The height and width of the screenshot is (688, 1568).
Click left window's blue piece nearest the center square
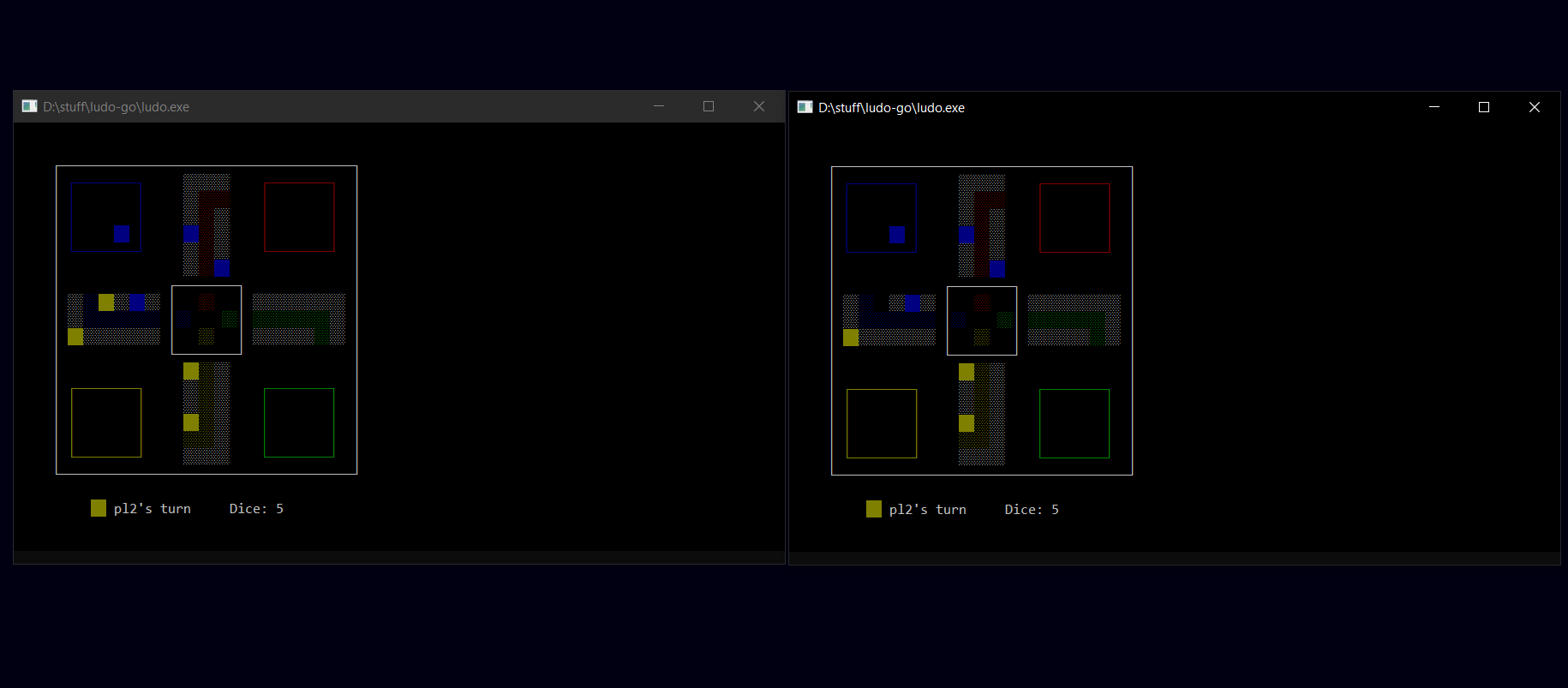[222, 268]
